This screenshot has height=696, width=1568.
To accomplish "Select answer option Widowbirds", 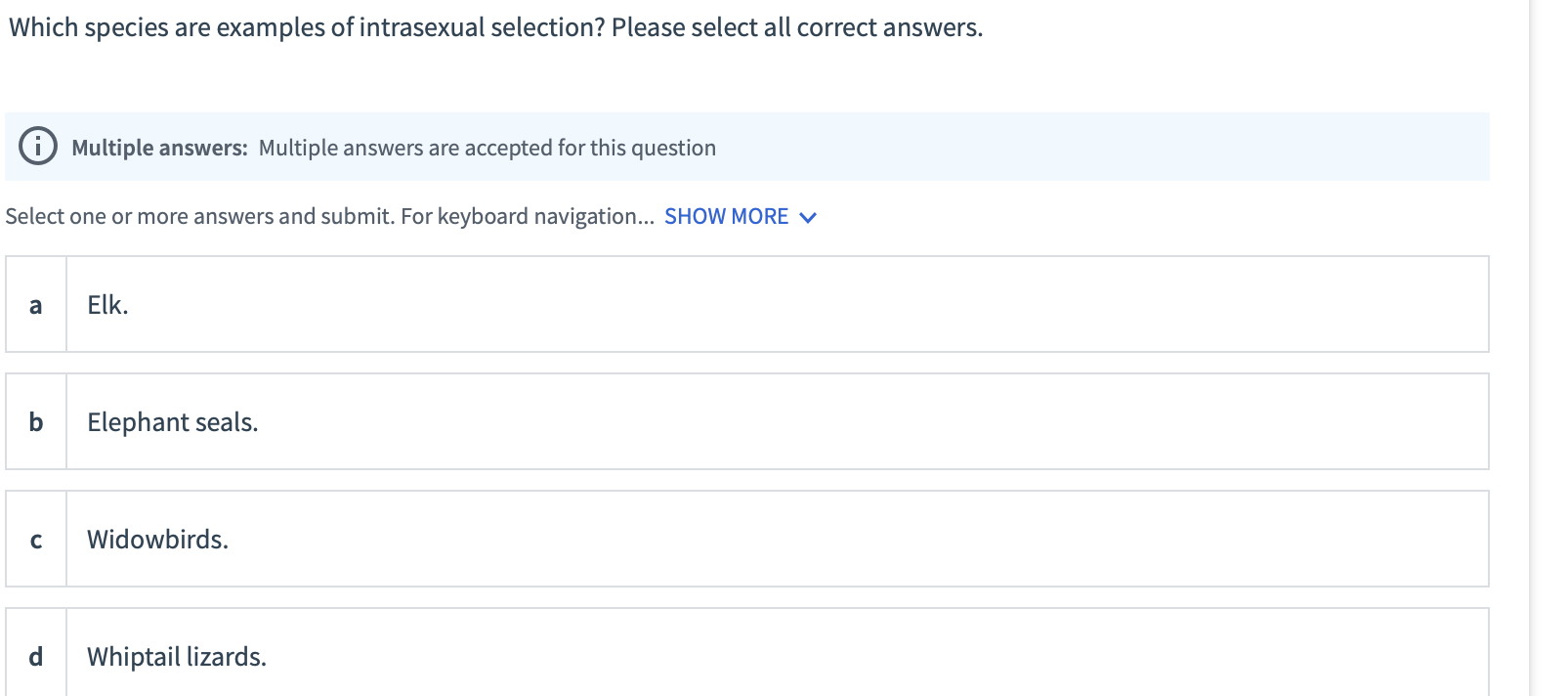I will tap(156, 539).
